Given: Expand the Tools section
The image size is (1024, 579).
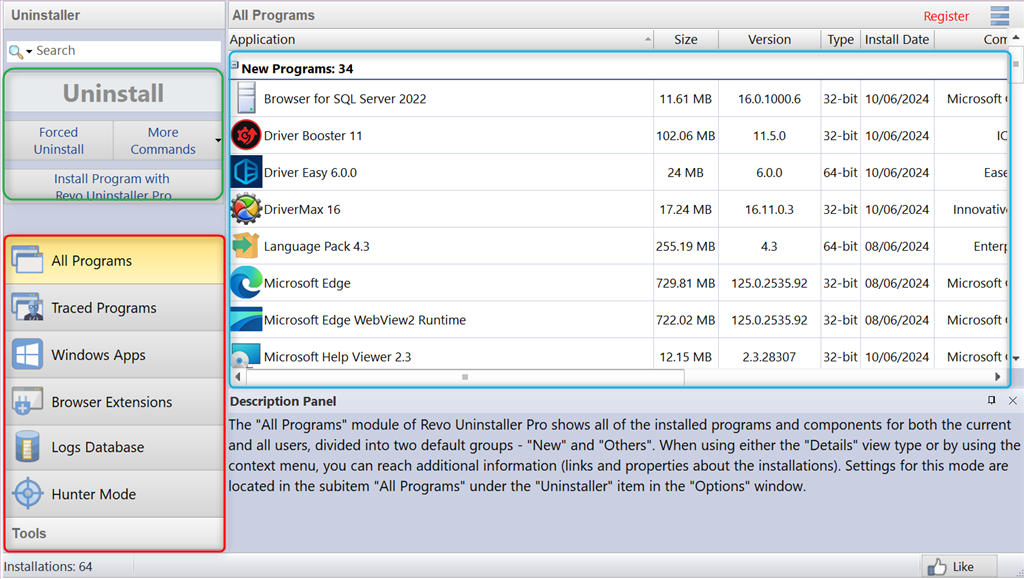Looking at the screenshot, I should pos(115,533).
